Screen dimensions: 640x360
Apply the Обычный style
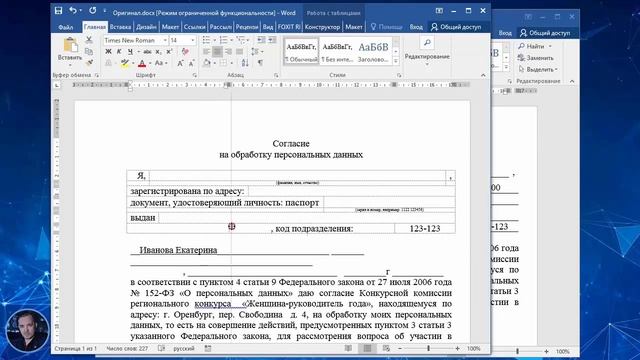coord(301,51)
